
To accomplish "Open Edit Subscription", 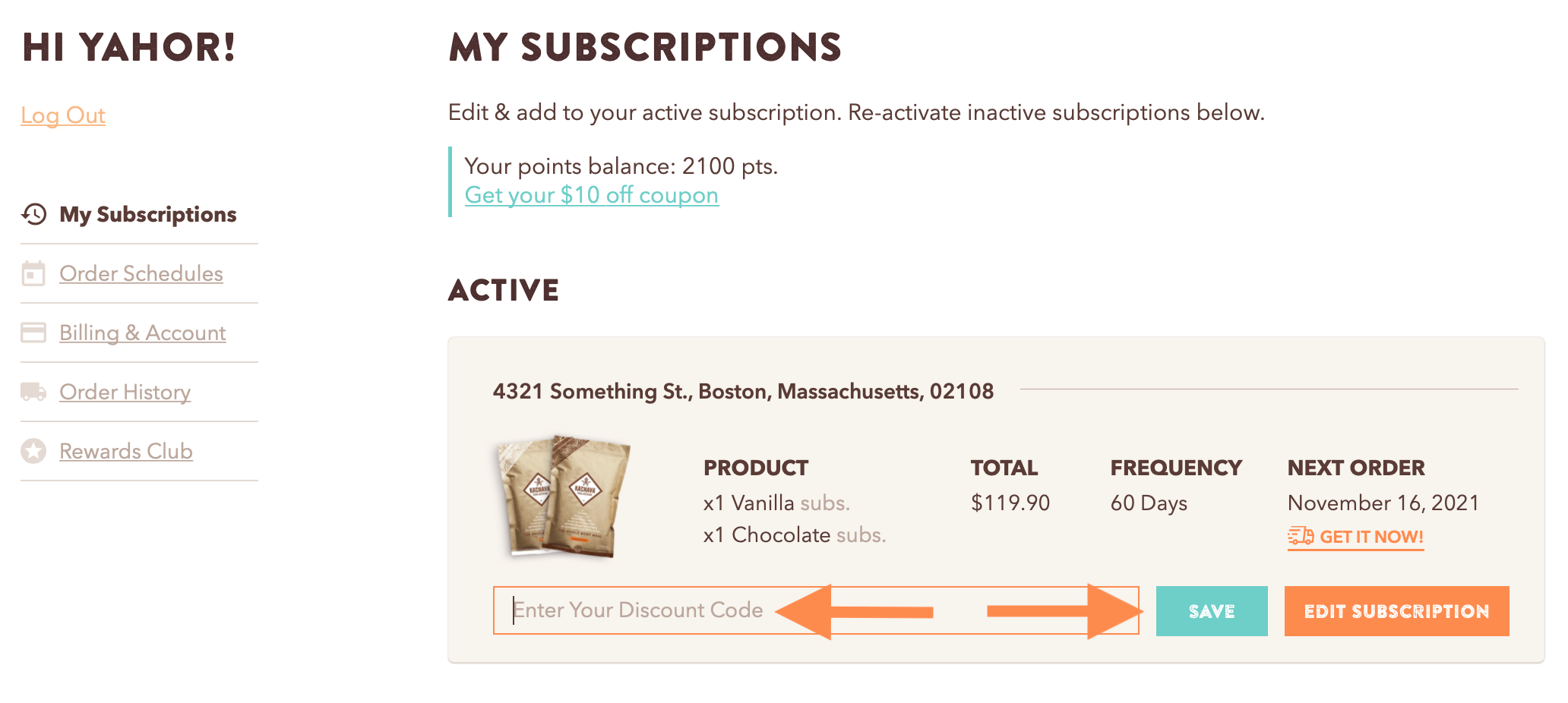I will pyautogui.click(x=1396, y=610).
